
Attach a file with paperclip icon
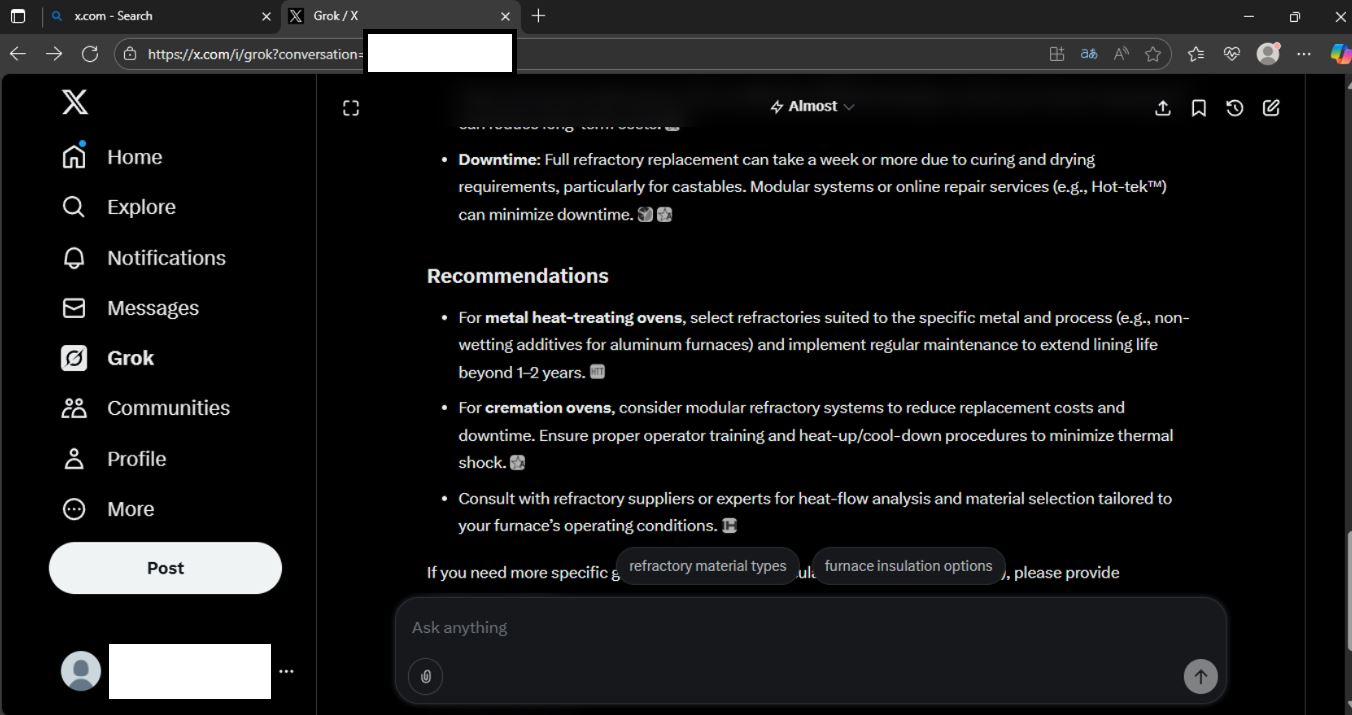click(425, 677)
